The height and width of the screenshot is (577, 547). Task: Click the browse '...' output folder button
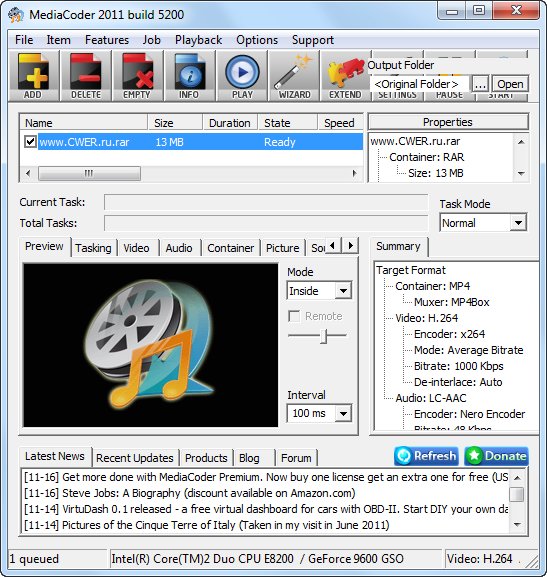coord(480,84)
